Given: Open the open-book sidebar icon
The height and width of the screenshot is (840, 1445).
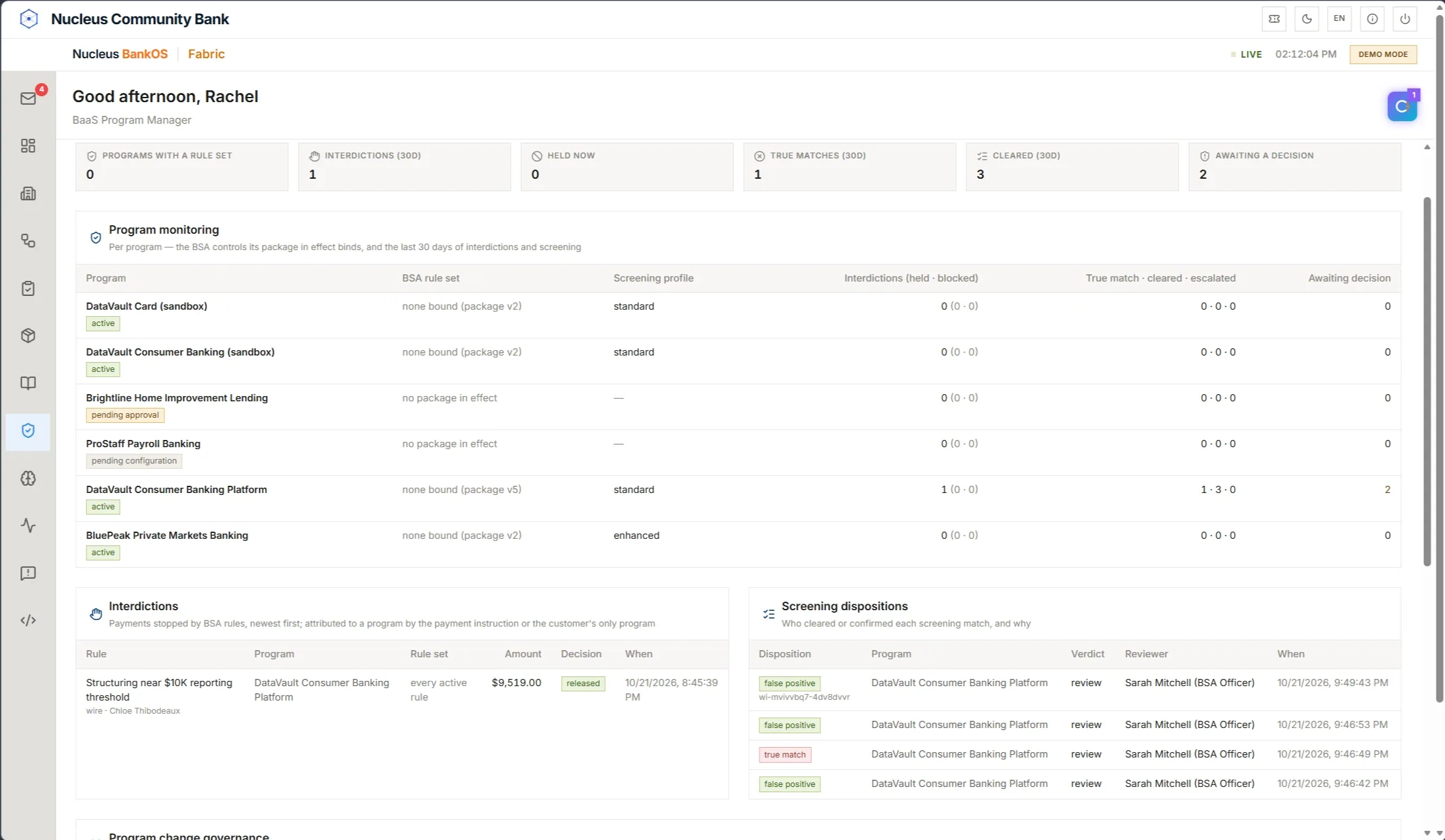Looking at the screenshot, I should (x=28, y=383).
